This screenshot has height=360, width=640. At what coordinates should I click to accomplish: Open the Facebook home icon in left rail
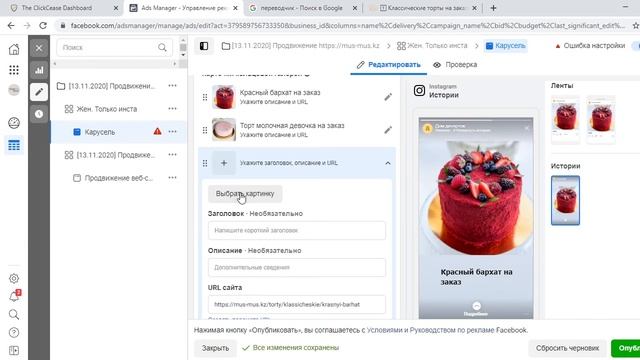click(x=14, y=49)
